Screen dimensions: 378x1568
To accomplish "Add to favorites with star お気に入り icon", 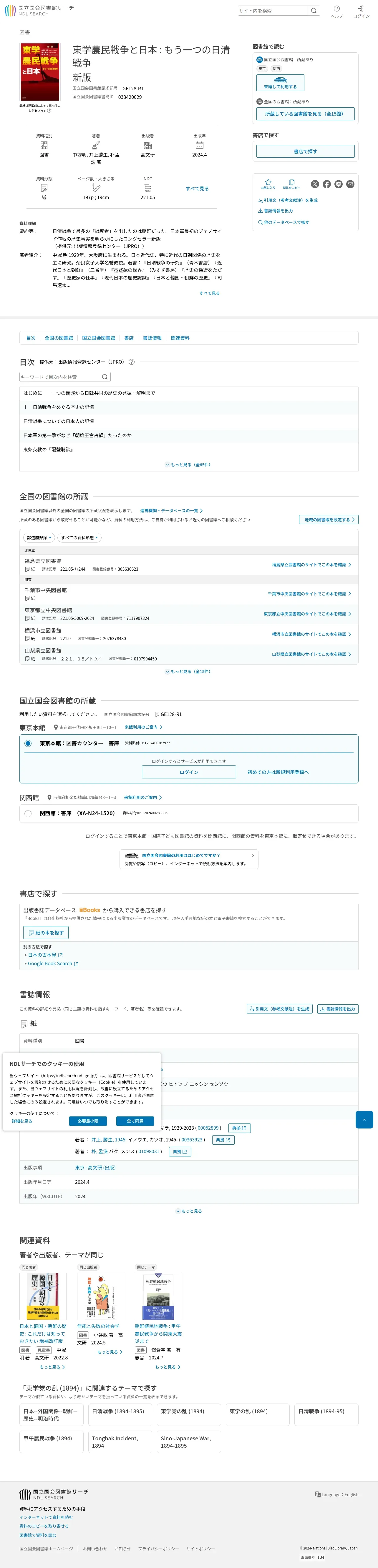I will tap(268, 184).
